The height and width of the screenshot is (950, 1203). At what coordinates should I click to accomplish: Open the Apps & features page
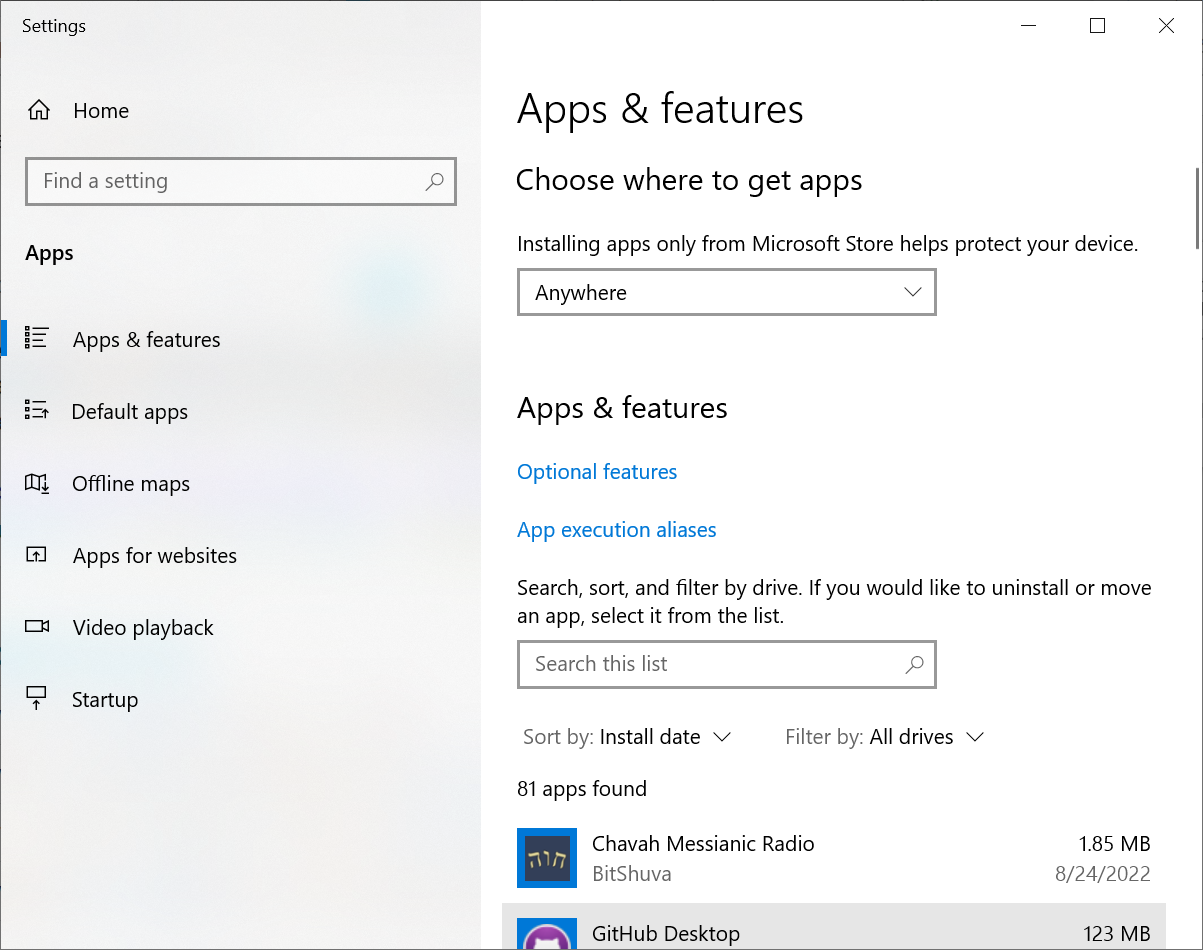point(240,340)
